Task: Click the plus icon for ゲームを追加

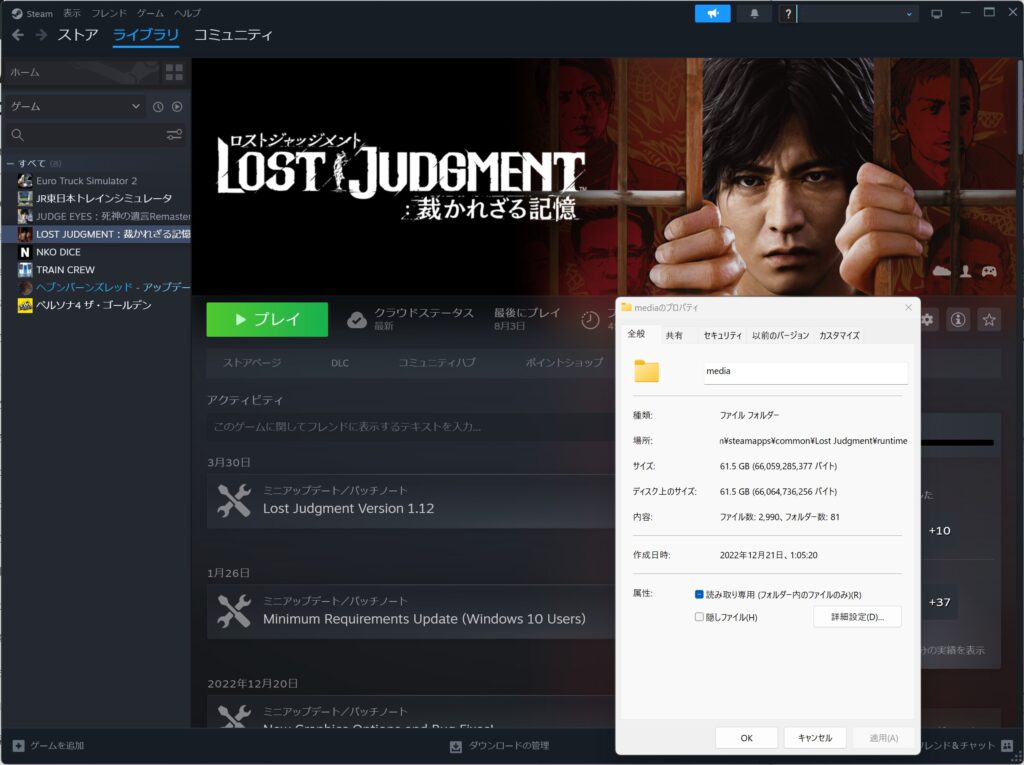Action: point(18,745)
